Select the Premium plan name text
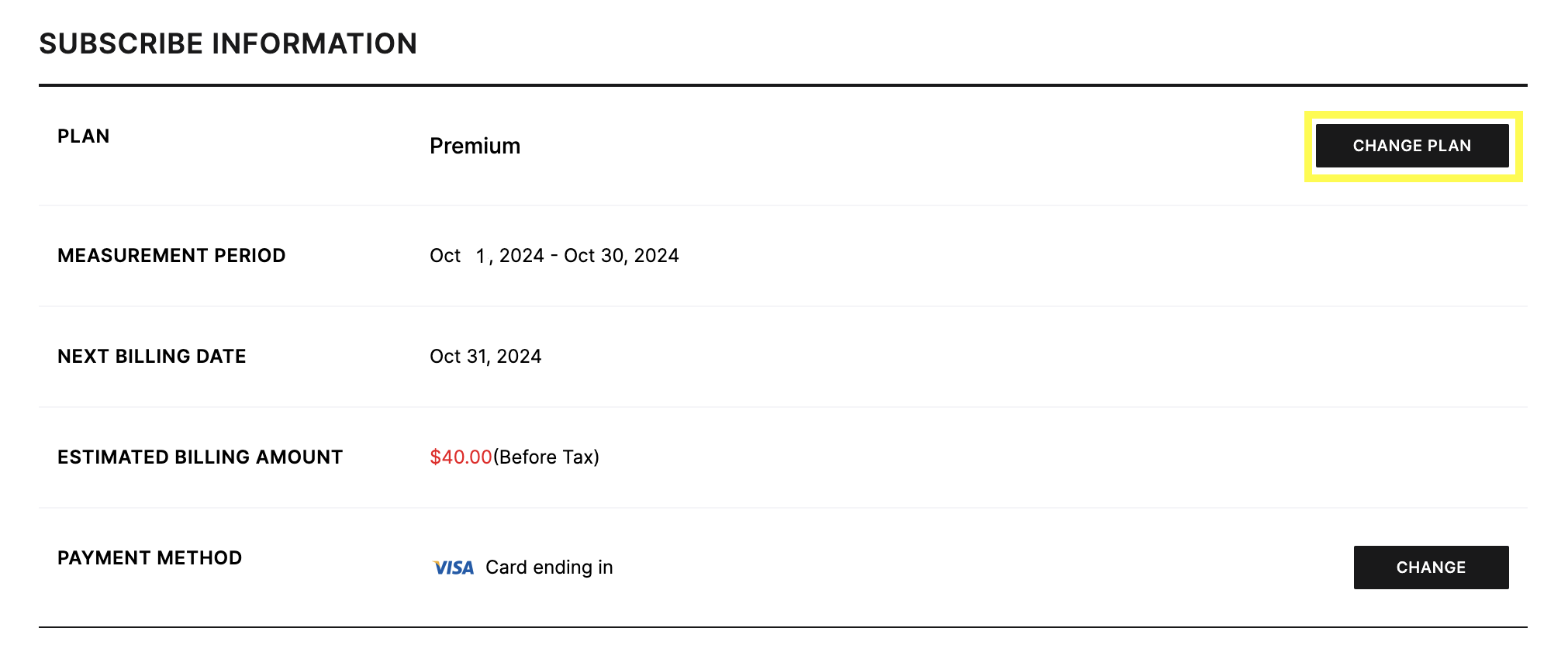This screenshot has height=659, width=1568. pos(475,146)
